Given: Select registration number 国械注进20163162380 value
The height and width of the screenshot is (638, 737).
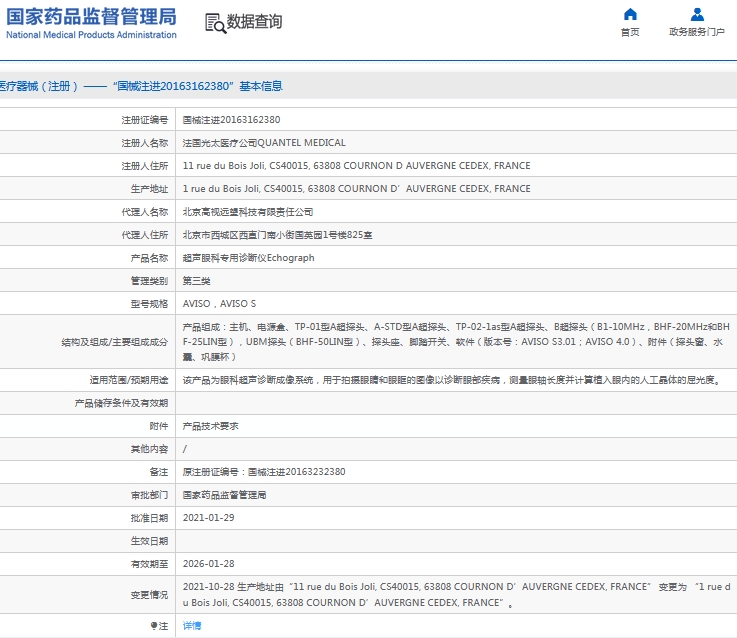Looking at the screenshot, I should click(x=231, y=120).
